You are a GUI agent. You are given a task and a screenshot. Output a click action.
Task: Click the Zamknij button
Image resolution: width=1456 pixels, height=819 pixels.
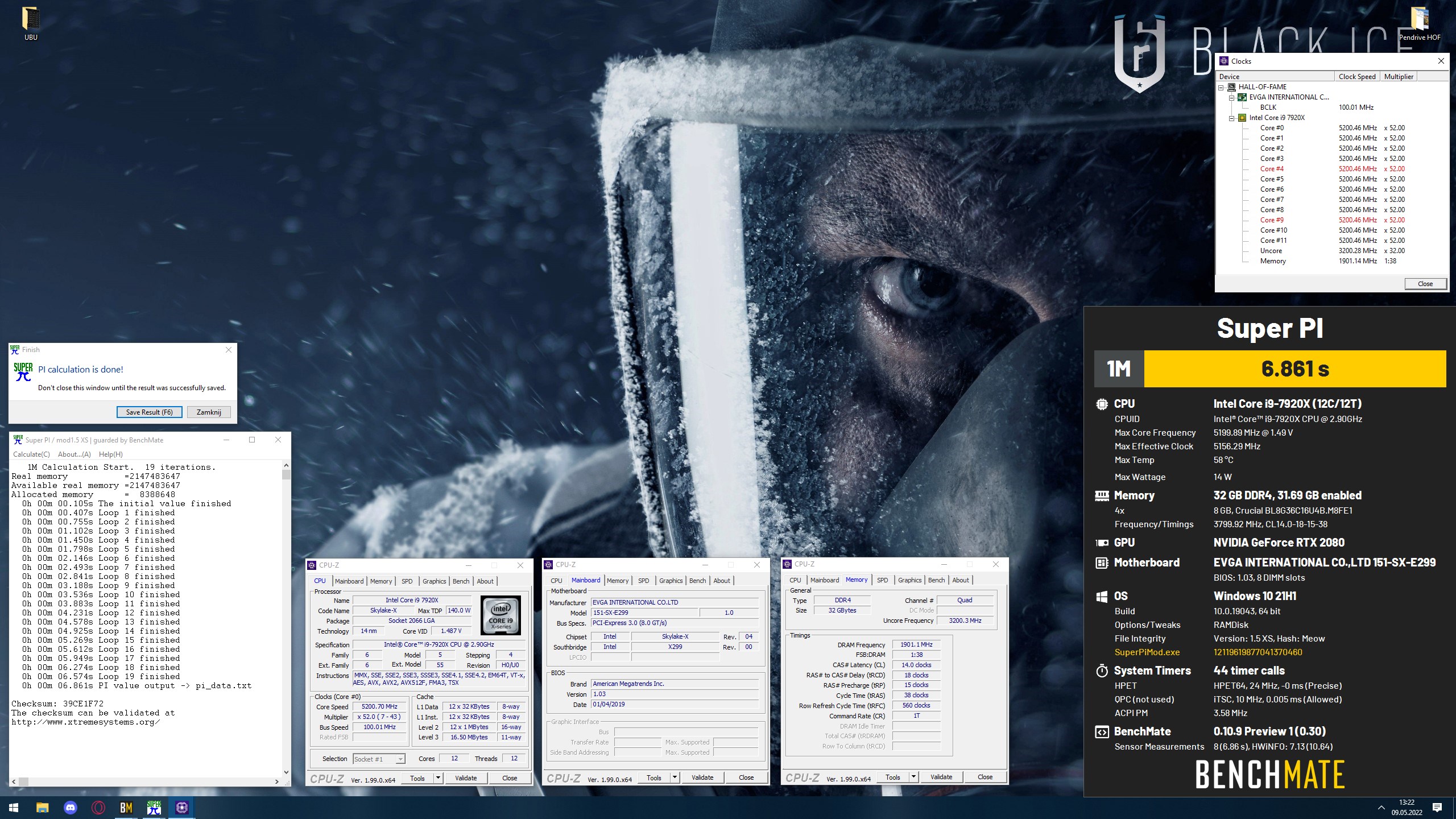[209, 412]
